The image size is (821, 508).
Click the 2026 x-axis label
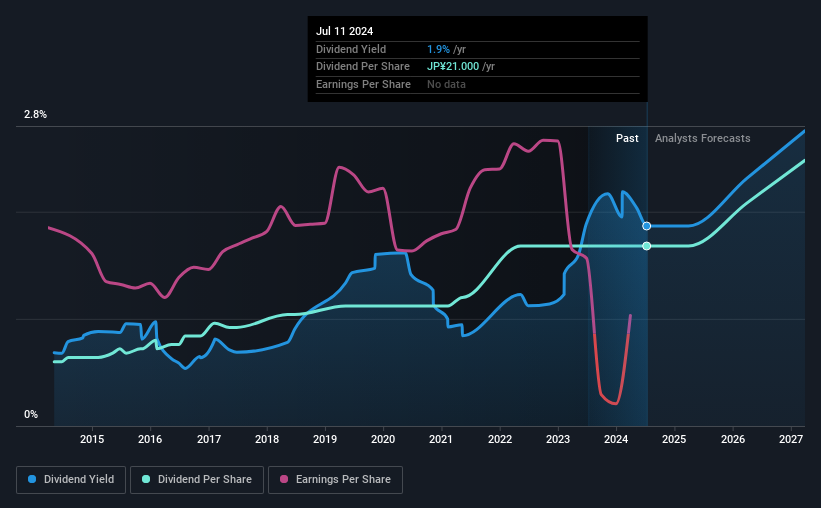[x=733, y=439]
